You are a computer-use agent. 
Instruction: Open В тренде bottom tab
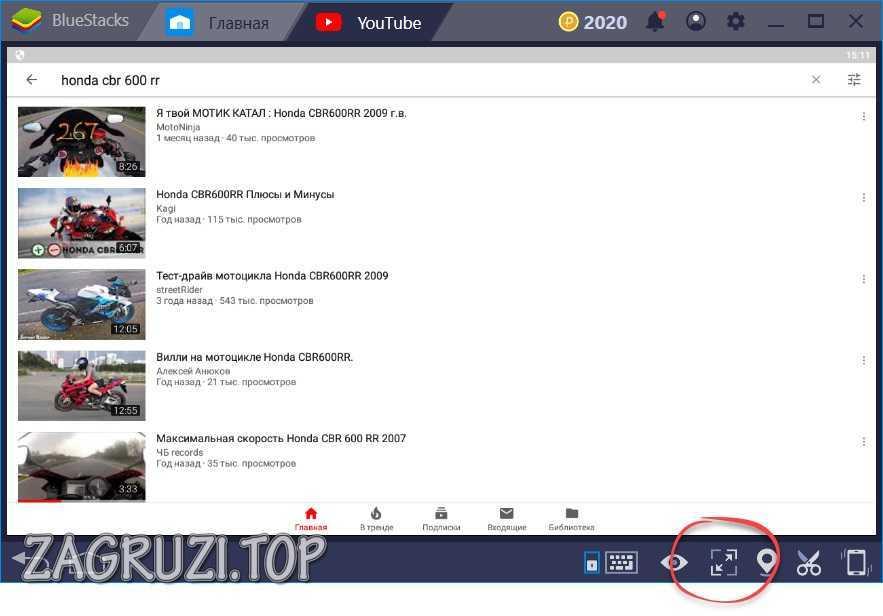[x=376, y=519]
